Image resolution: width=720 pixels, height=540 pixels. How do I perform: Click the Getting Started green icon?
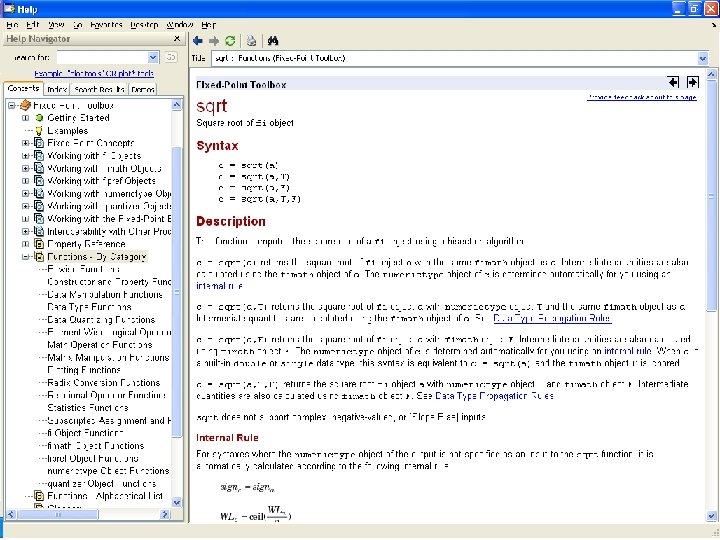(x=39, y=118)
